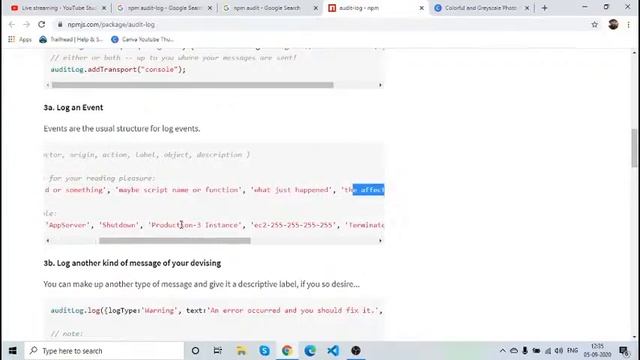Click left arrow of addTransport code scrollbar
The width and height of the screenshot is (640, 360).
coord(48,85)
